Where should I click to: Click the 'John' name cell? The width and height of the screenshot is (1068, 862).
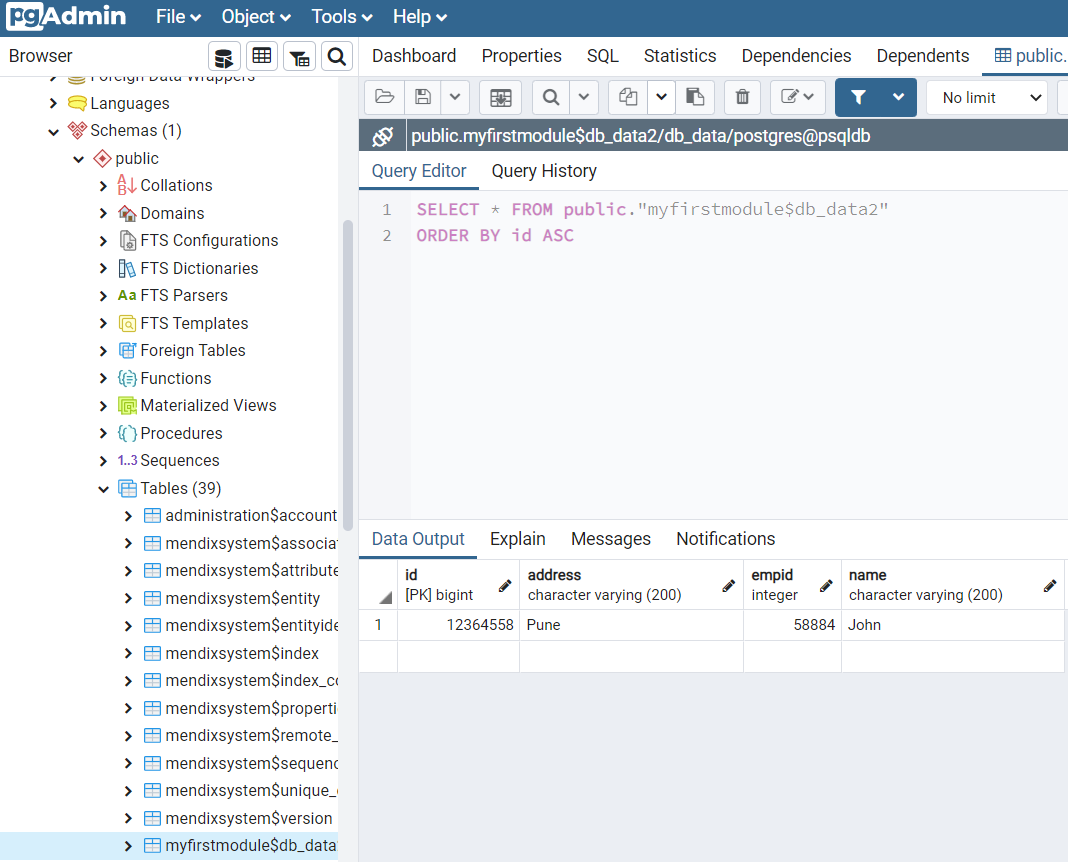[953, 625]
